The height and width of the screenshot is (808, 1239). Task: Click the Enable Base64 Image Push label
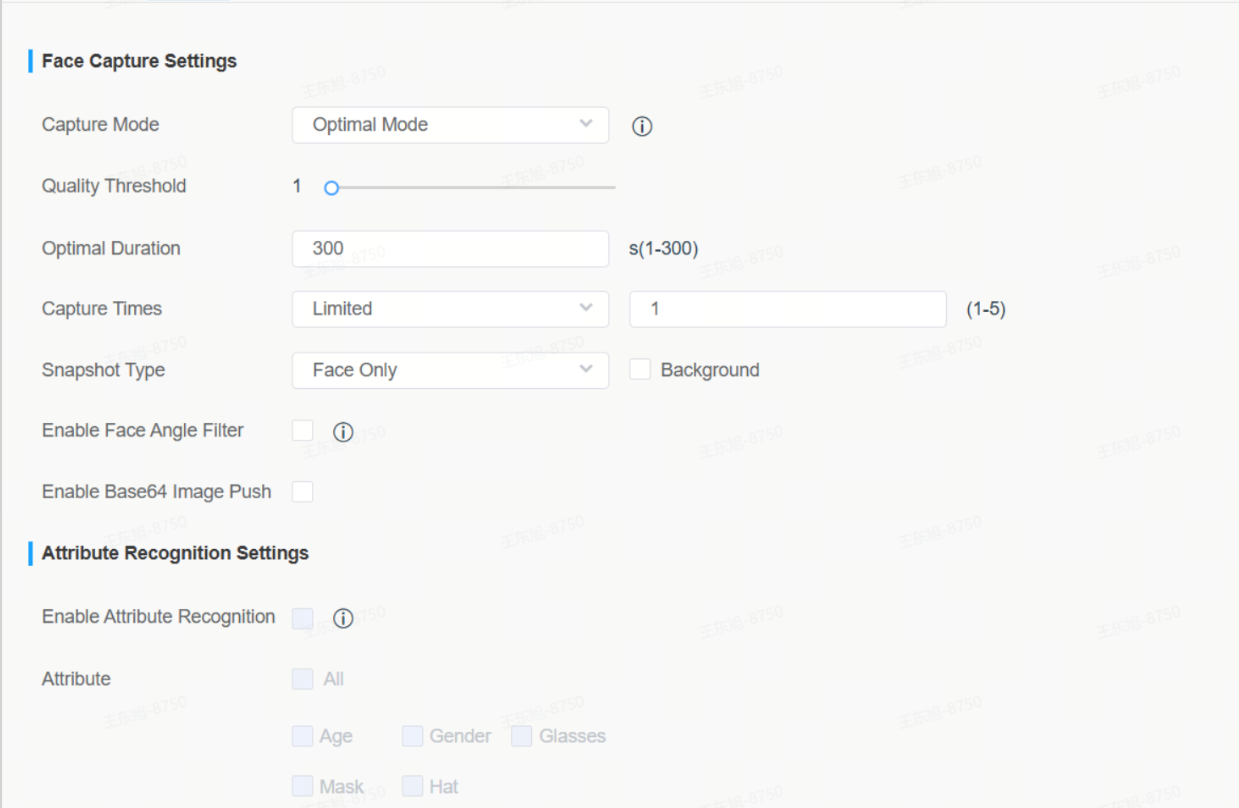157,492
